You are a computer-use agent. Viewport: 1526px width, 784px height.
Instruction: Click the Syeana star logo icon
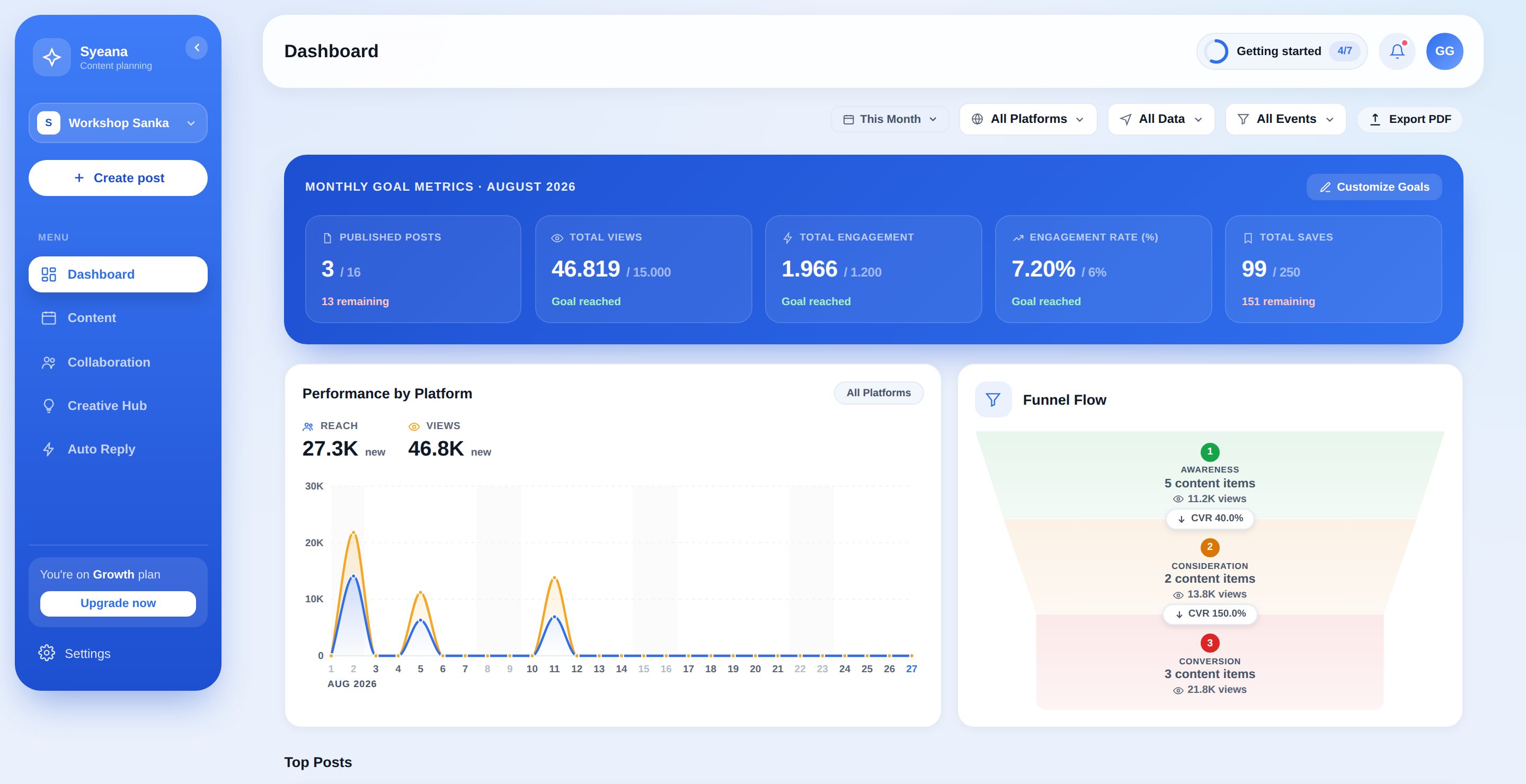[x=51, y=57]
